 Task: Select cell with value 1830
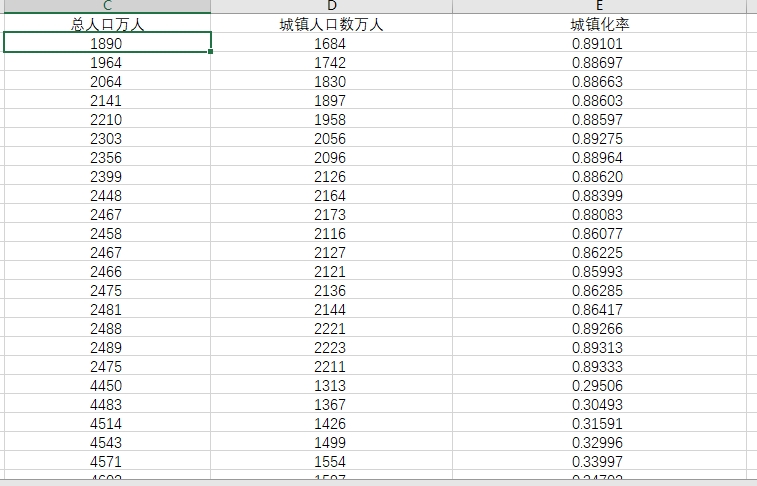(x=332, y=81)
